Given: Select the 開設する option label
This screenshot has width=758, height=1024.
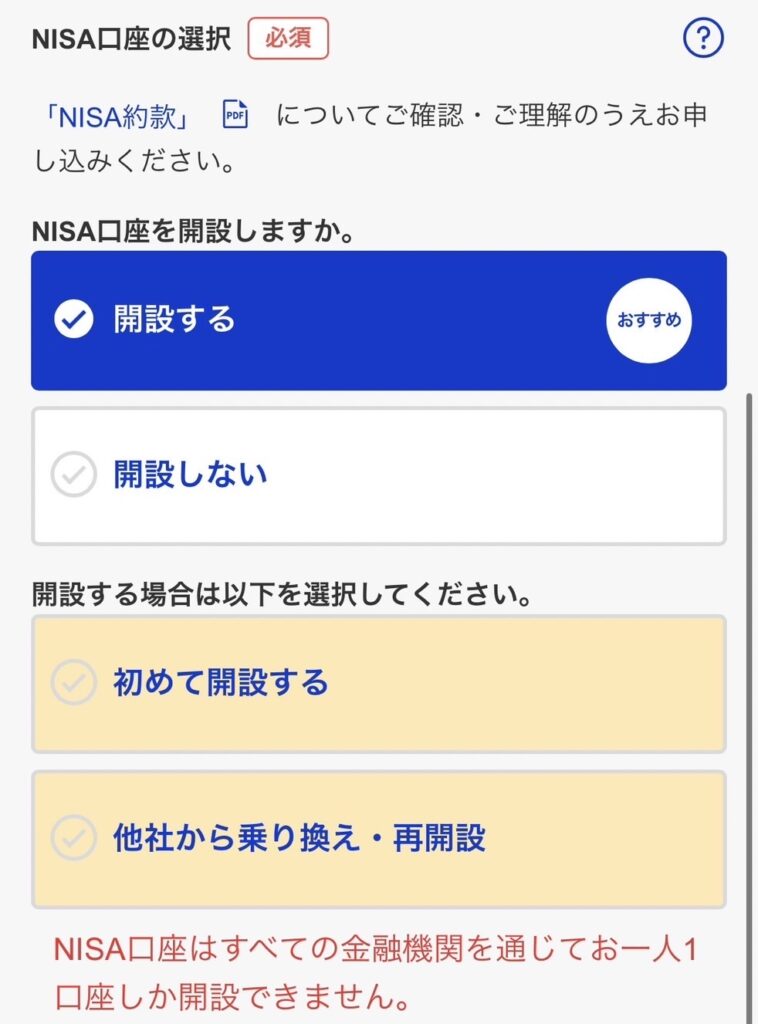Looking at the screenshot, I should tap(174, 320).
